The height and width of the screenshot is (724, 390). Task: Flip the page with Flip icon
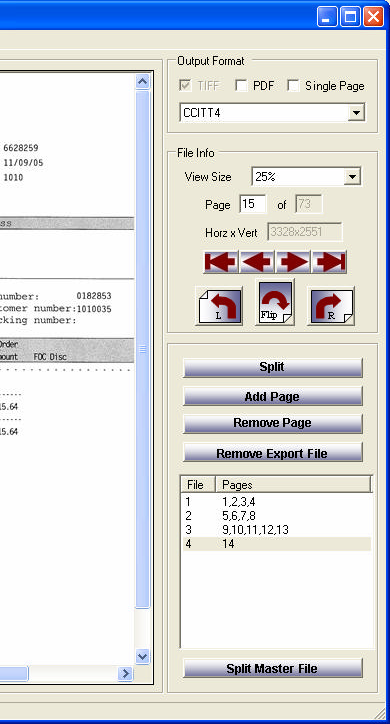pyautogui.click(x=275, y=302)
